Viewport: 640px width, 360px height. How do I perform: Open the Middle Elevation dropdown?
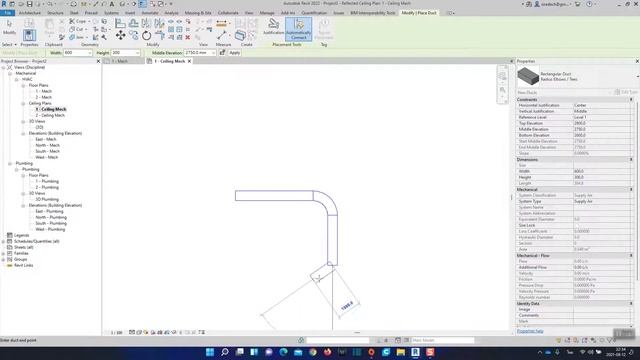[213, 53]
